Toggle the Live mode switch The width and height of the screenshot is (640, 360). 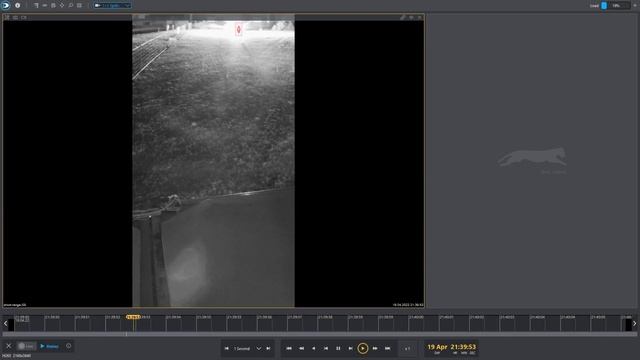[x=27, y=346]
